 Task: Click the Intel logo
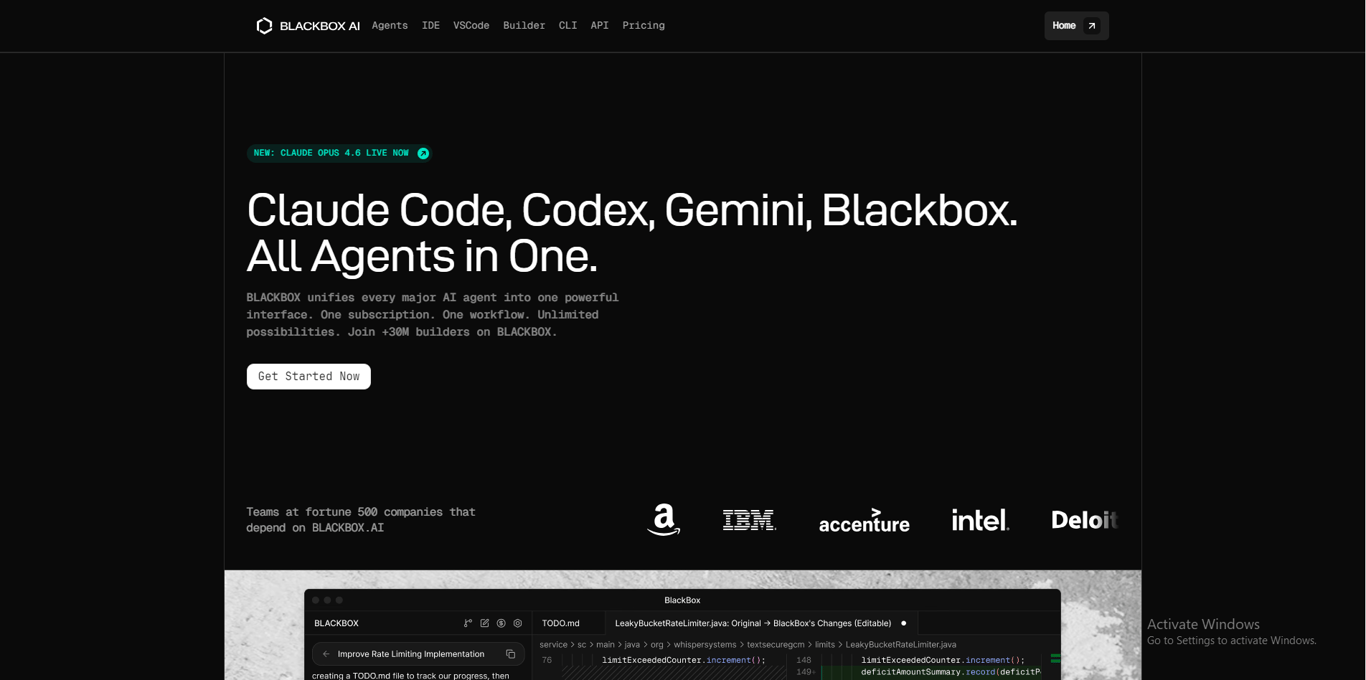pyautogui.click(x=980, y=520)
